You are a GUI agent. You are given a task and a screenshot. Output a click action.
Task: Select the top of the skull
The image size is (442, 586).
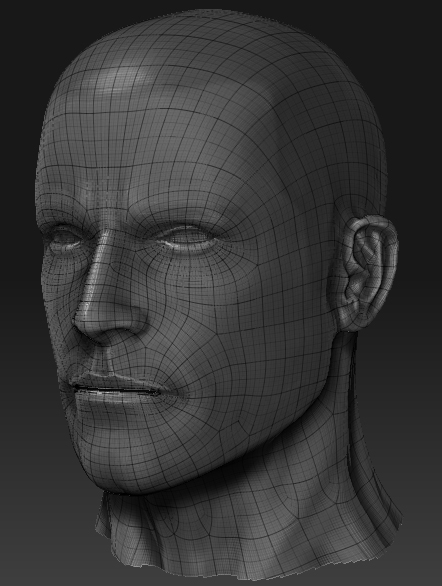click(x=209, y=34)
